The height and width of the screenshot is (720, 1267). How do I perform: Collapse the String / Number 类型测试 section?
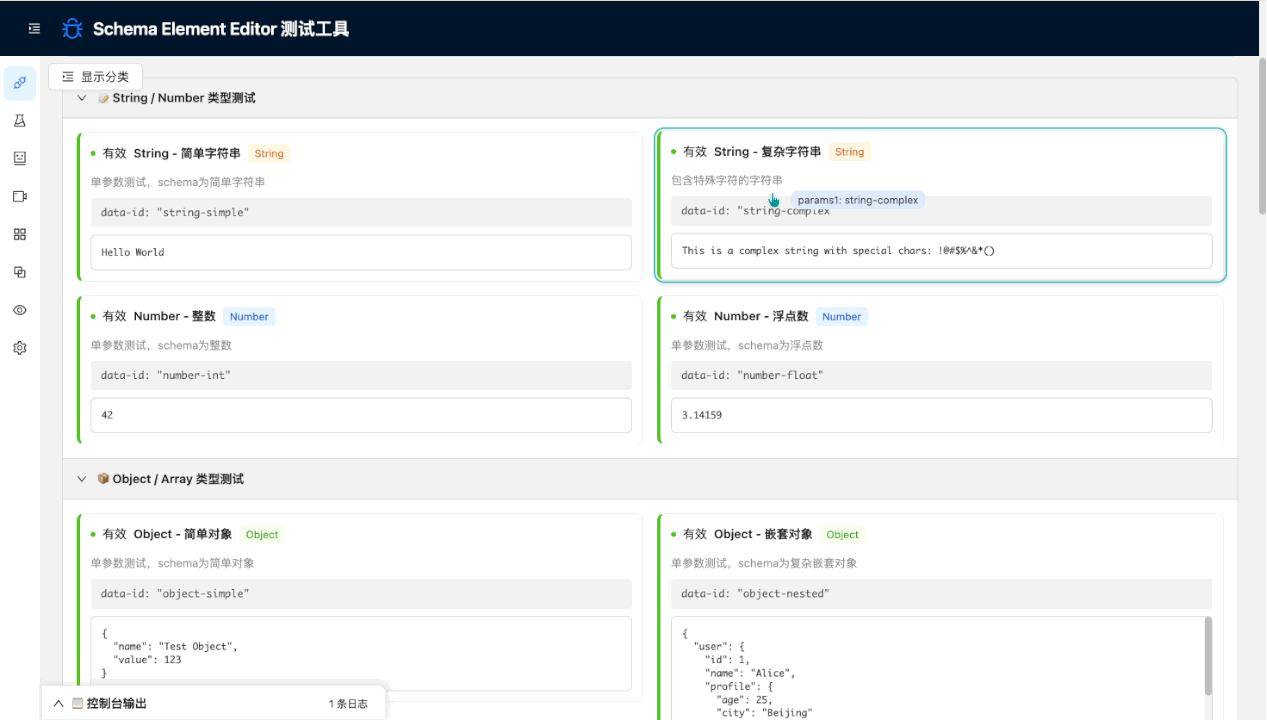82,98
